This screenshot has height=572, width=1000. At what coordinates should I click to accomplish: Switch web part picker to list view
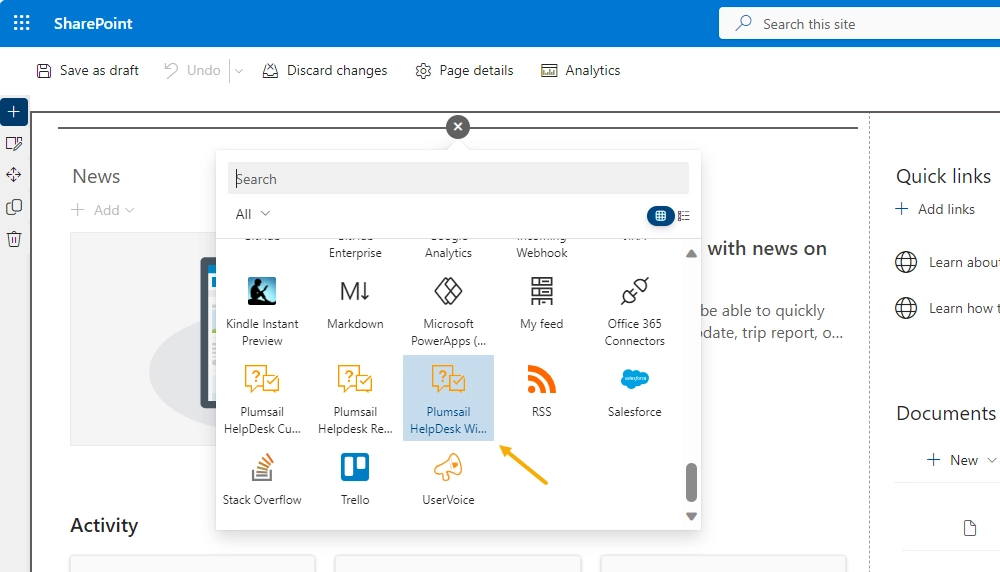684,216
